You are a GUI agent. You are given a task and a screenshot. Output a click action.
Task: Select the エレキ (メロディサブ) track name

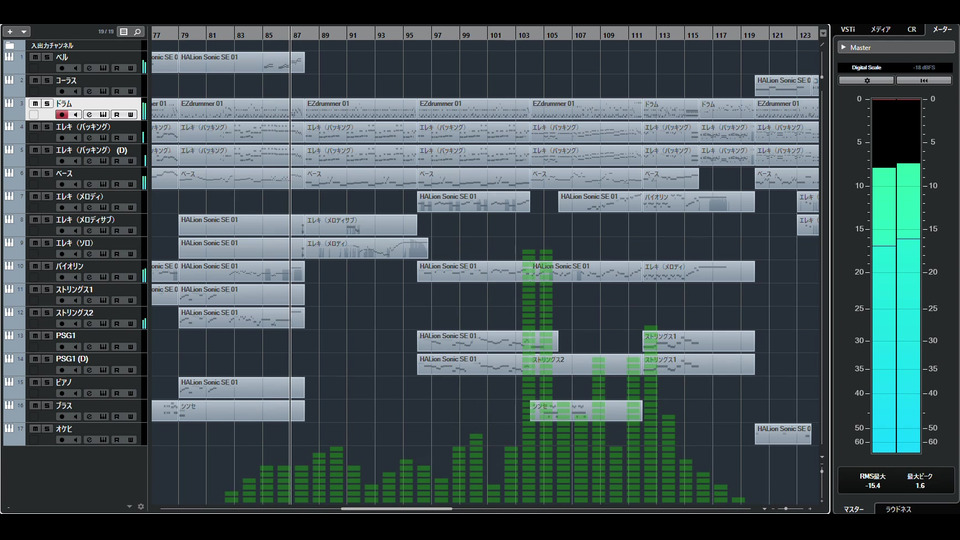(x=85, y=220)
